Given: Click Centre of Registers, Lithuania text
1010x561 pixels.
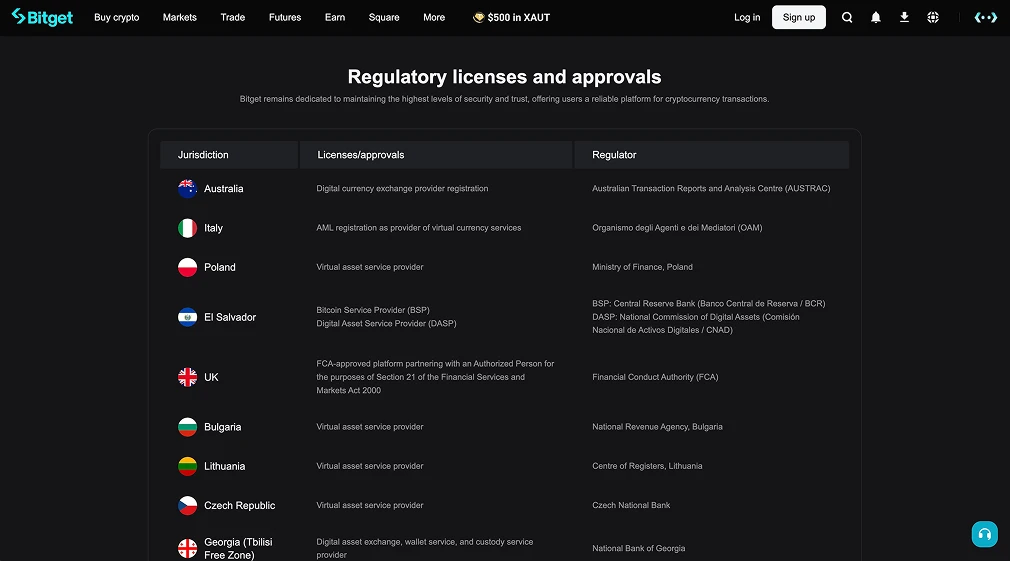Looking at the screenshot, I should tap(647, 466).
